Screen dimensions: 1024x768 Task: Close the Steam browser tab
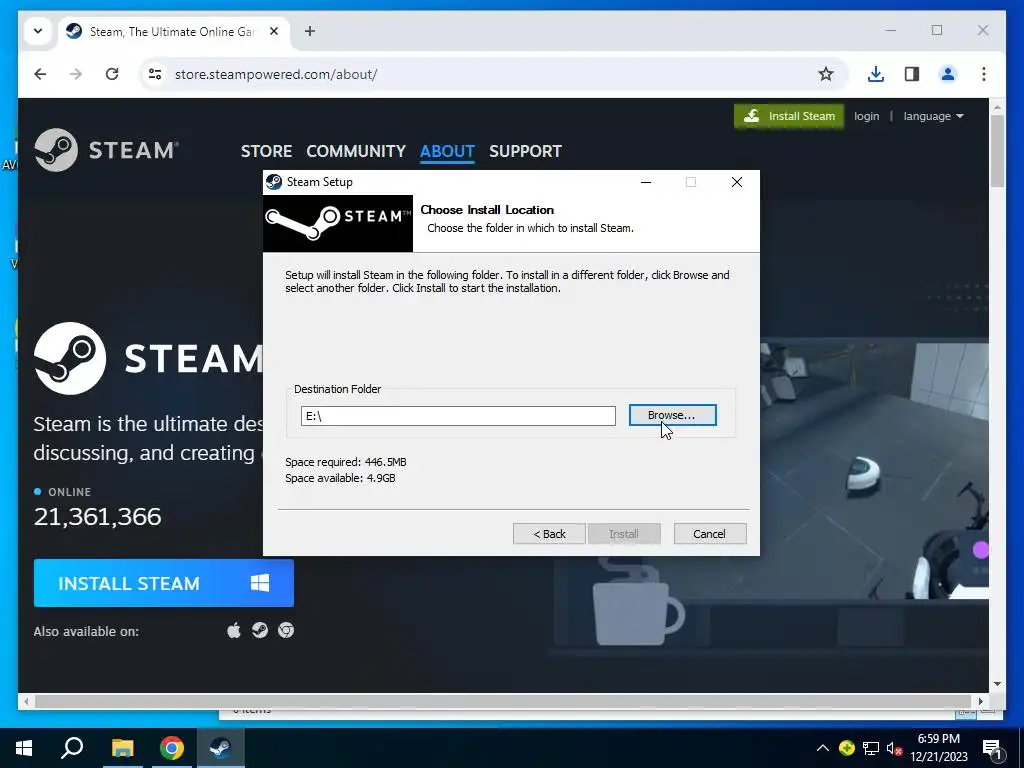274,31
